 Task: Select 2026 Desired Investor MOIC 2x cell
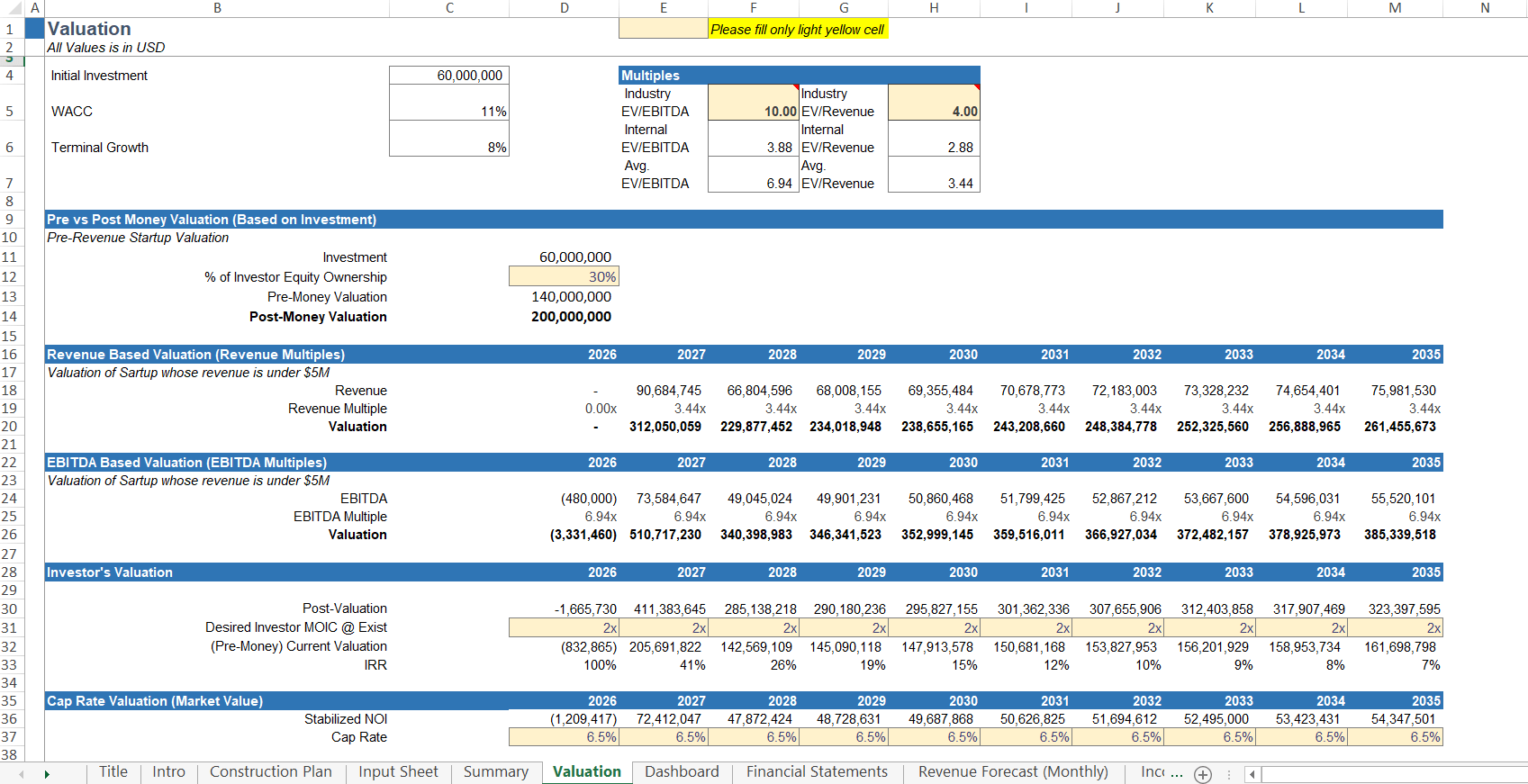(x=564, y=627)
